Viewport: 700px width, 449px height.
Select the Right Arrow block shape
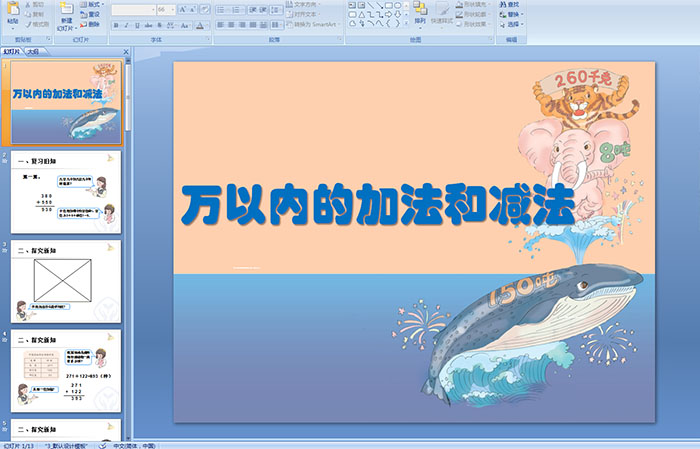[x=388, y=14]
